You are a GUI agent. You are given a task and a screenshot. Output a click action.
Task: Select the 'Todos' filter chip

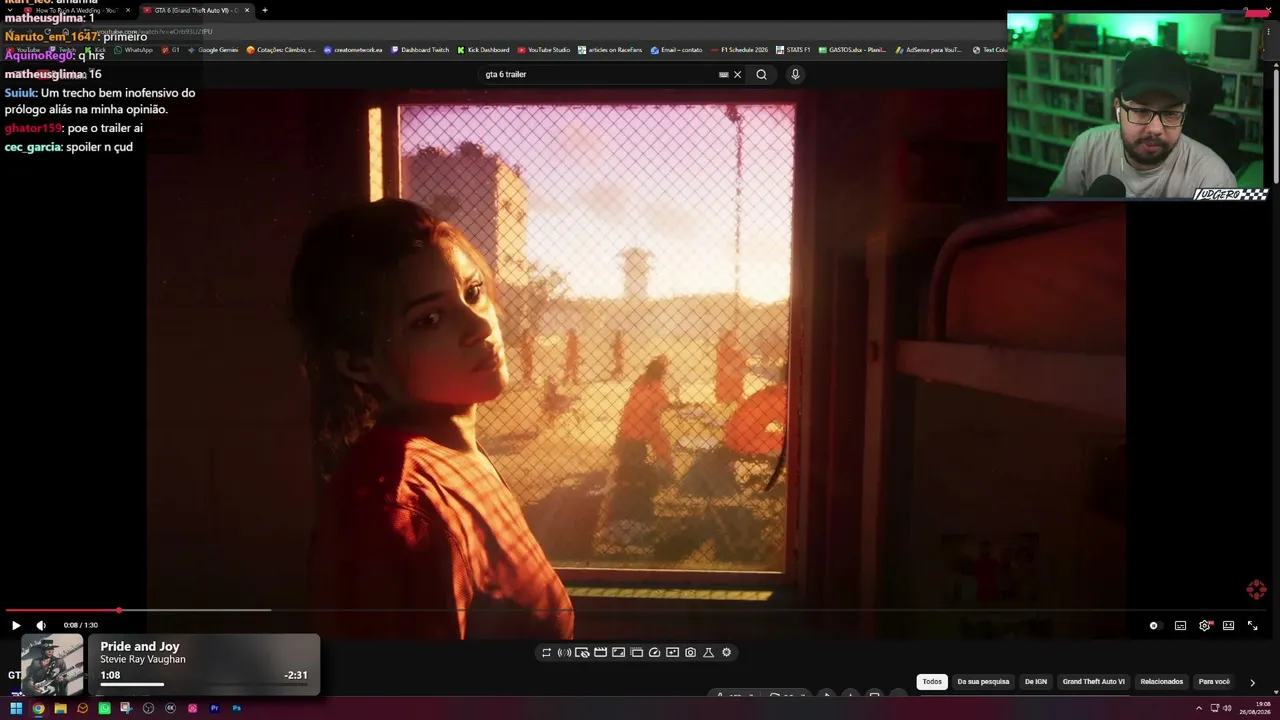click(x=932, y=682)
